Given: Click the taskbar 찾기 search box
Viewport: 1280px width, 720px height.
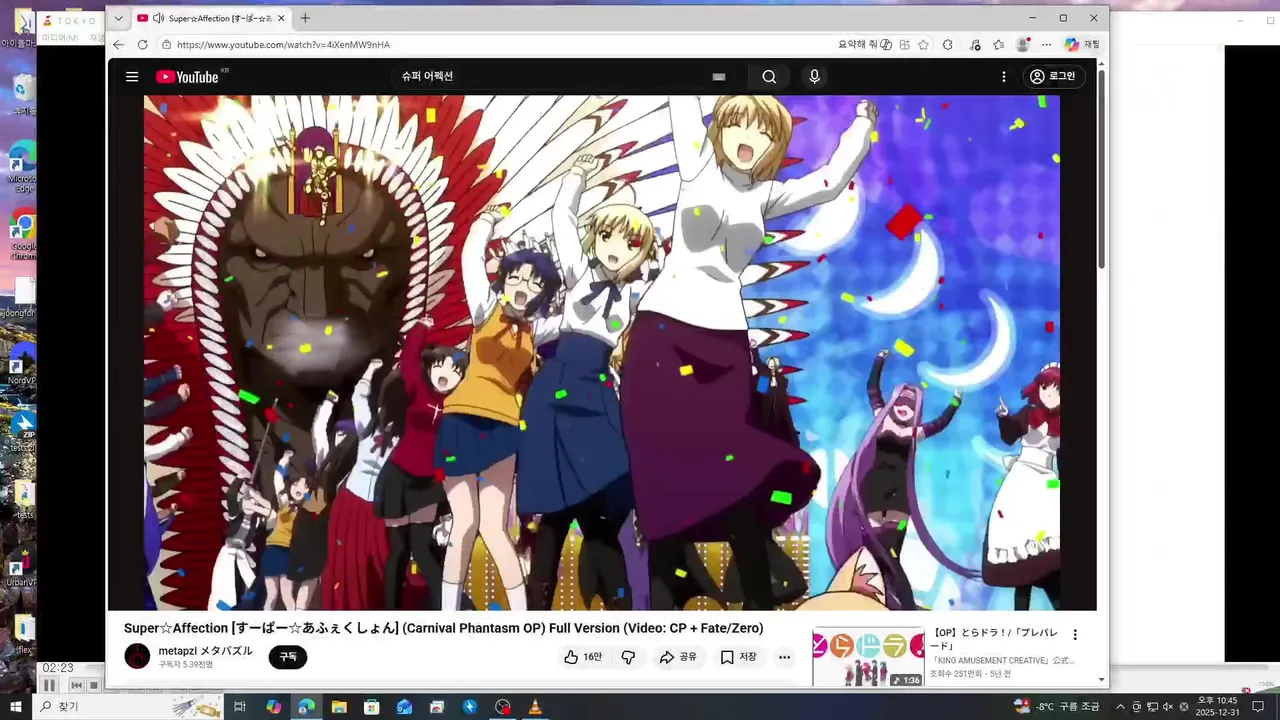Looking at the screenshot, I should coord(128,707).
